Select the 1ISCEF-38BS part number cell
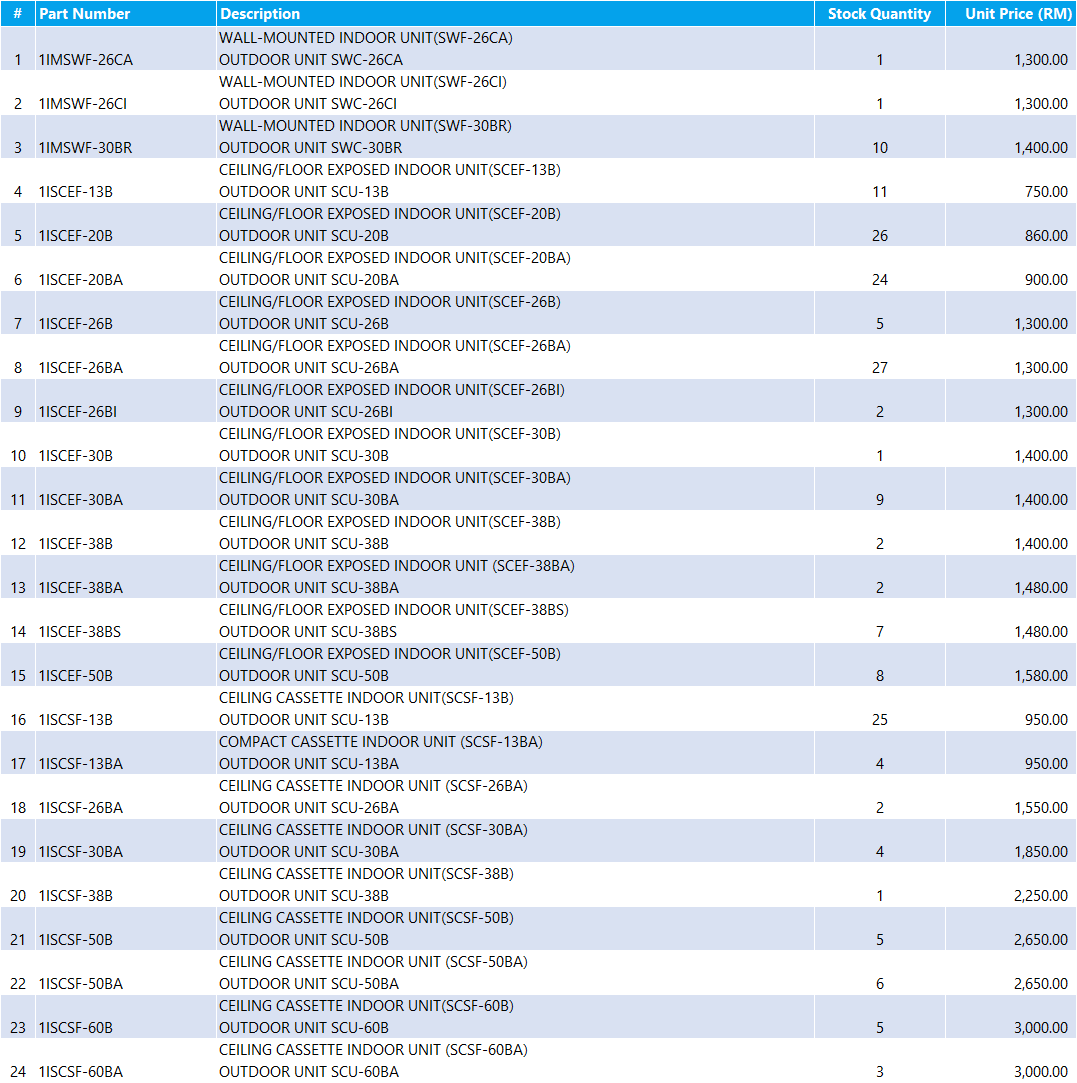 click(x=81, y=632)
